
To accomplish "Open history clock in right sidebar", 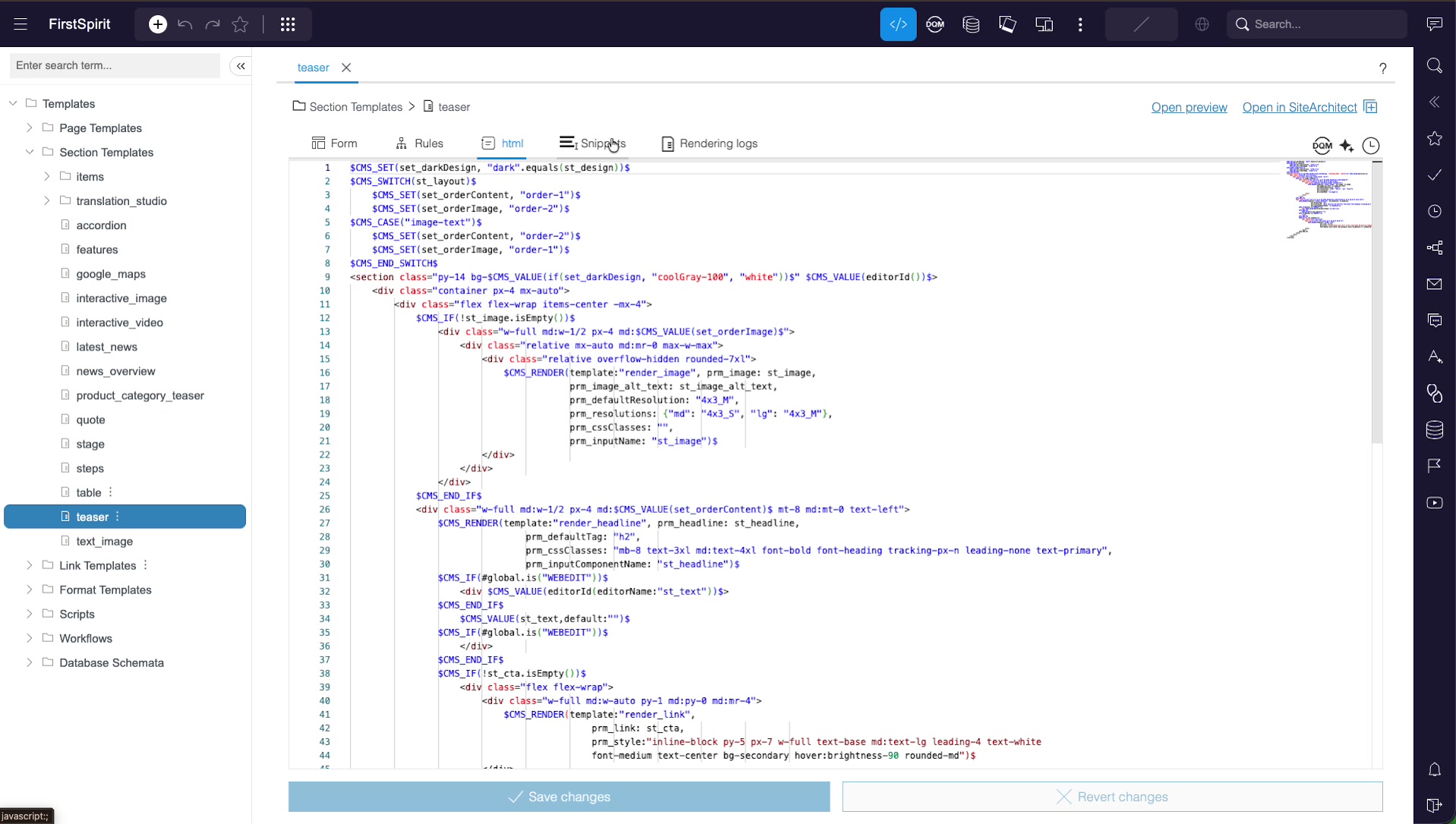I will click(x=1434, y=211).
